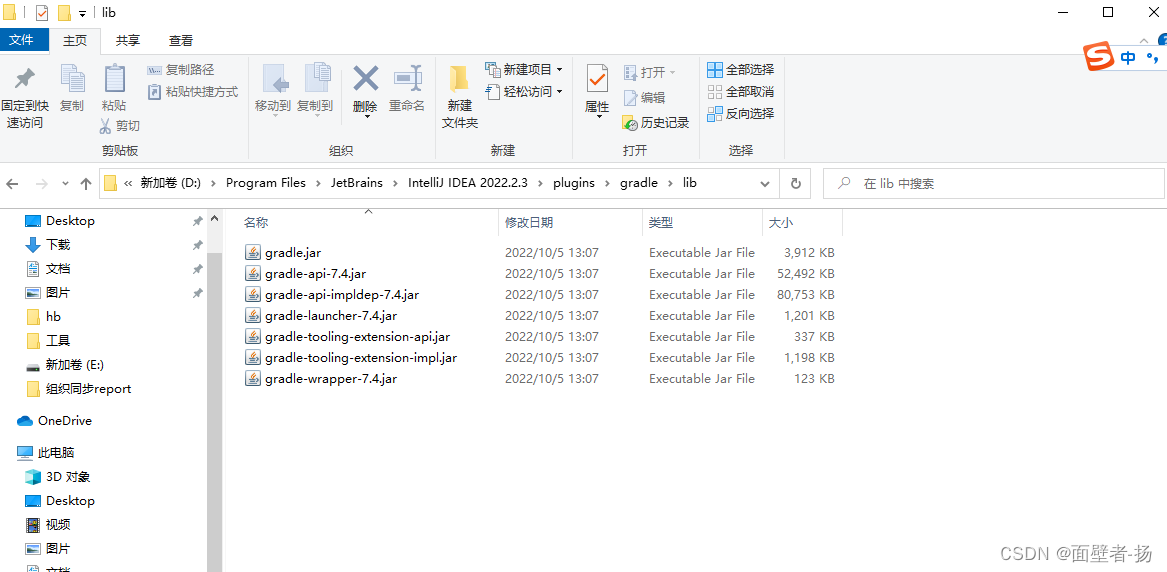Screen dimensions: 1167x572
Task: Click Program Files in the address path
Action: (x=266, y=183)
